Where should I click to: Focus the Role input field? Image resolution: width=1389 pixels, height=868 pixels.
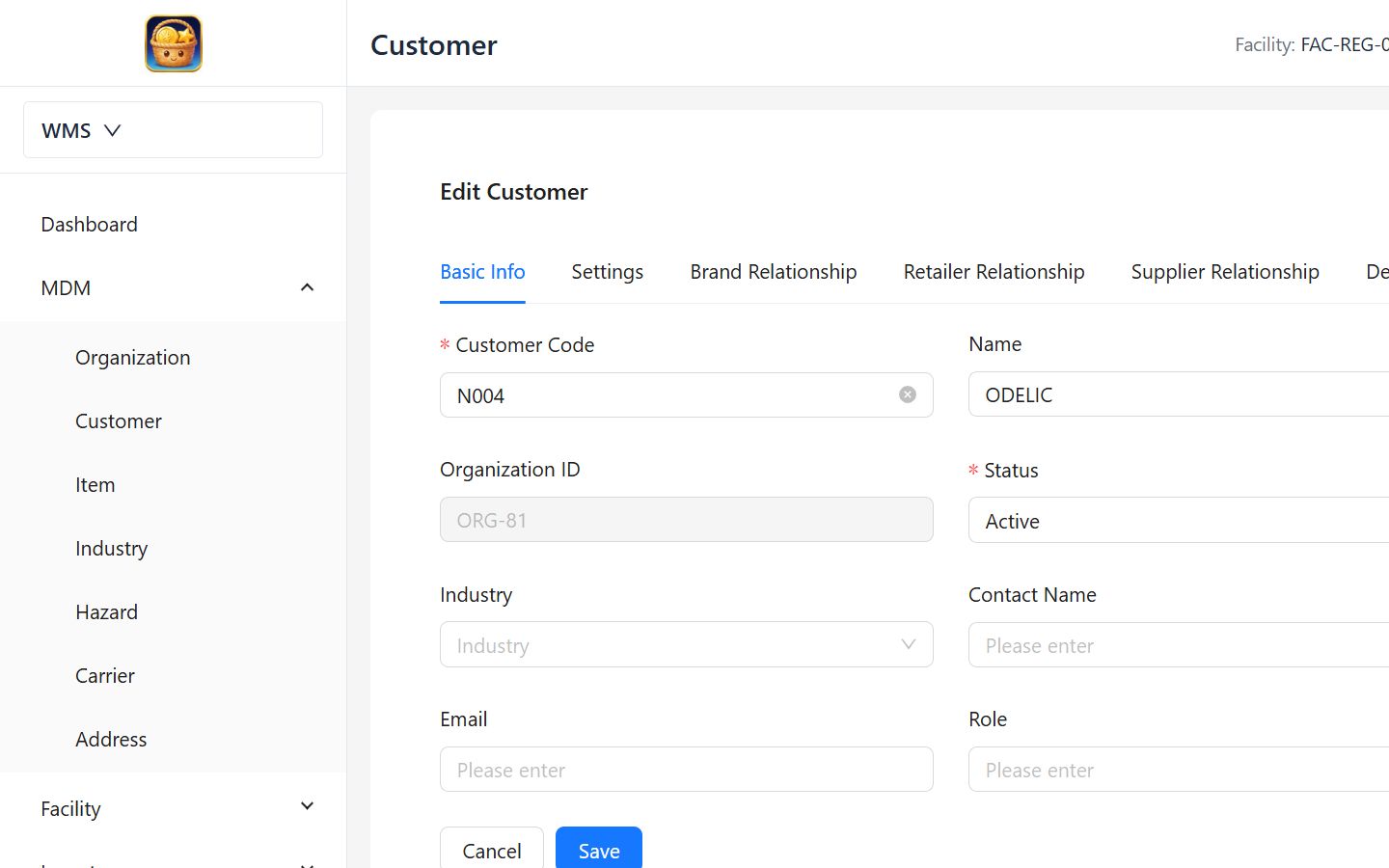tap(1179, 769)
